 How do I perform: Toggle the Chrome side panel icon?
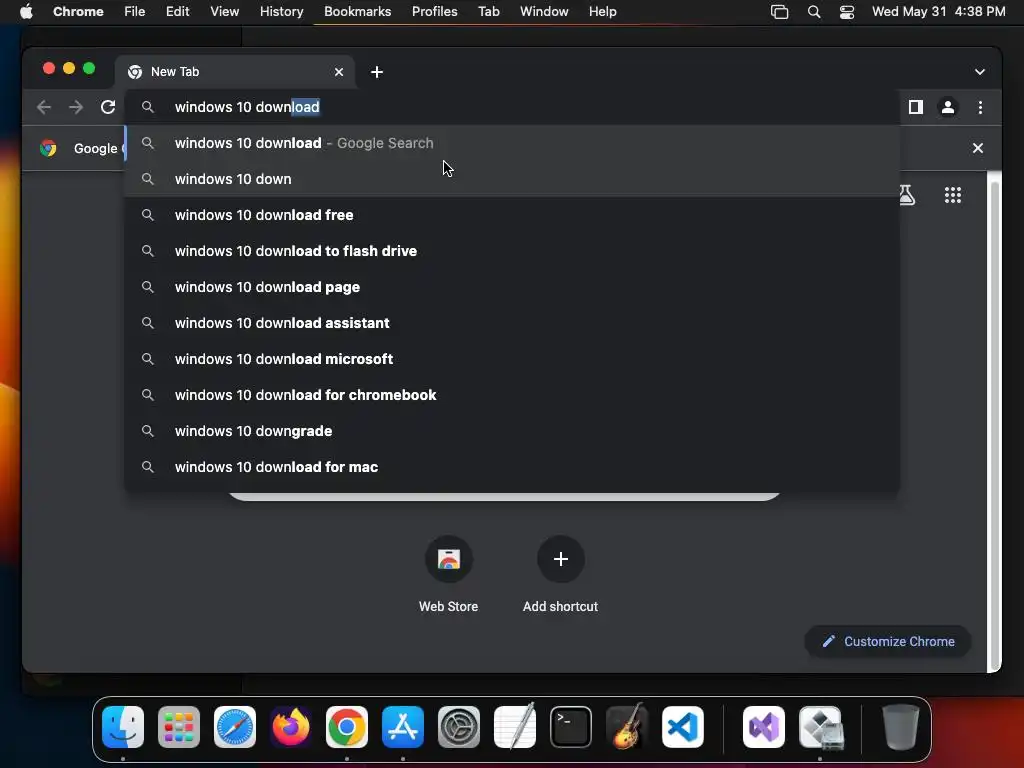[x=916, y=107]
